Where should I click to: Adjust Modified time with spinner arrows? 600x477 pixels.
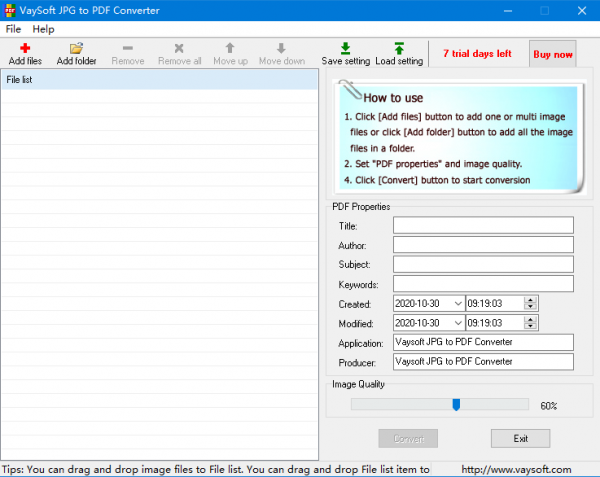pyautogui.click(x=530, y=323)
